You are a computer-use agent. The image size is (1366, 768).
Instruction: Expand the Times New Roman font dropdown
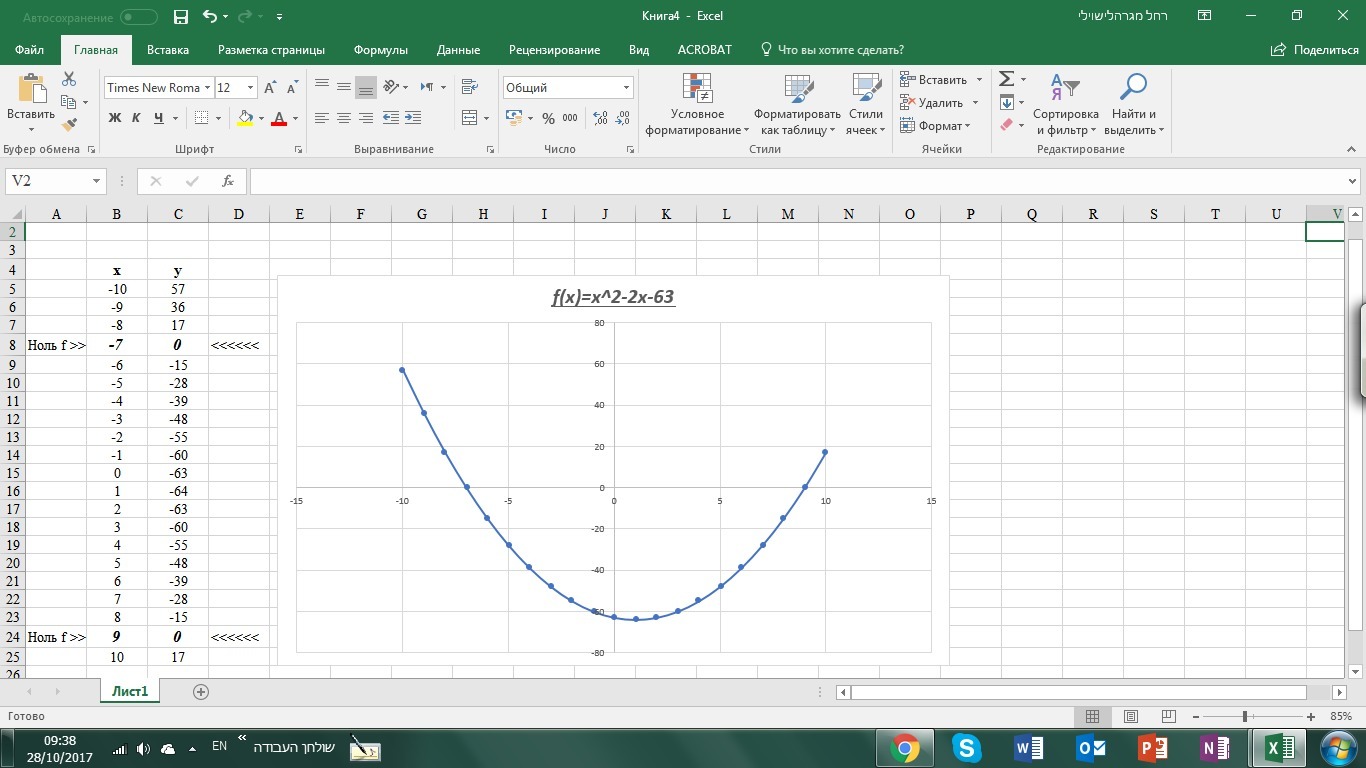tap(208, 88)
